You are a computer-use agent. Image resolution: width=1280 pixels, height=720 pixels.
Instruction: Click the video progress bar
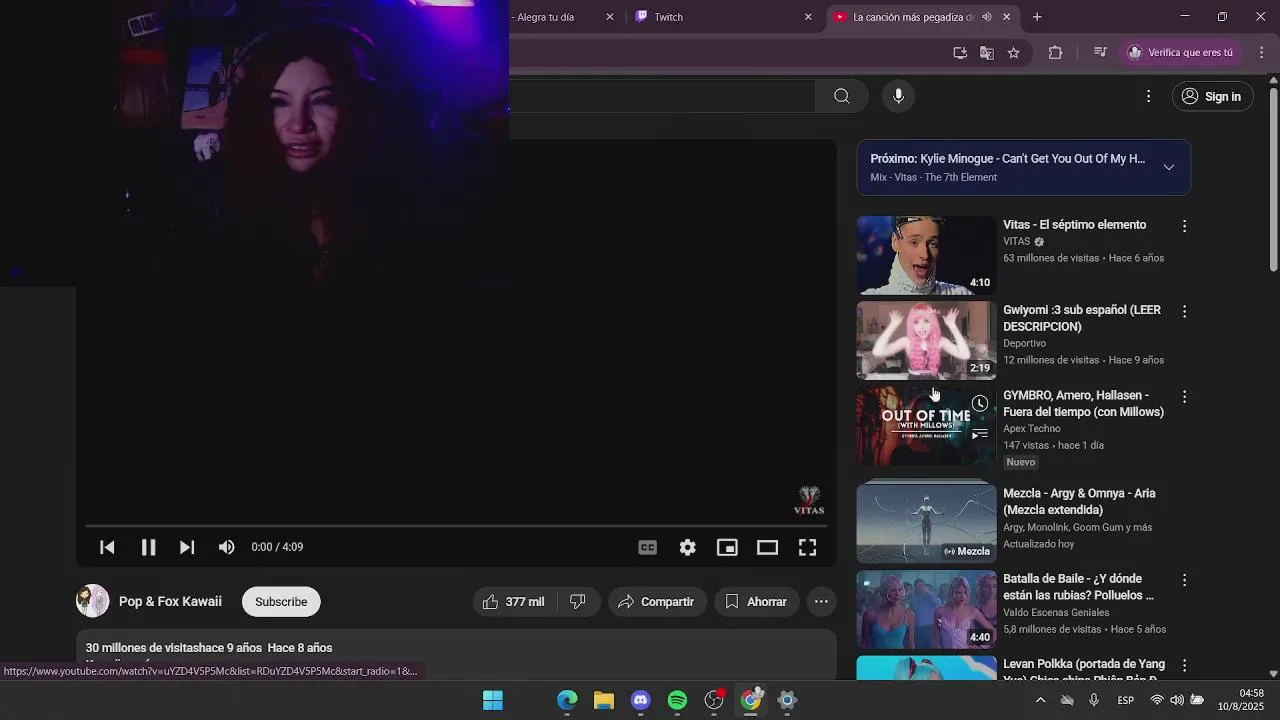[x=456, y=525]
